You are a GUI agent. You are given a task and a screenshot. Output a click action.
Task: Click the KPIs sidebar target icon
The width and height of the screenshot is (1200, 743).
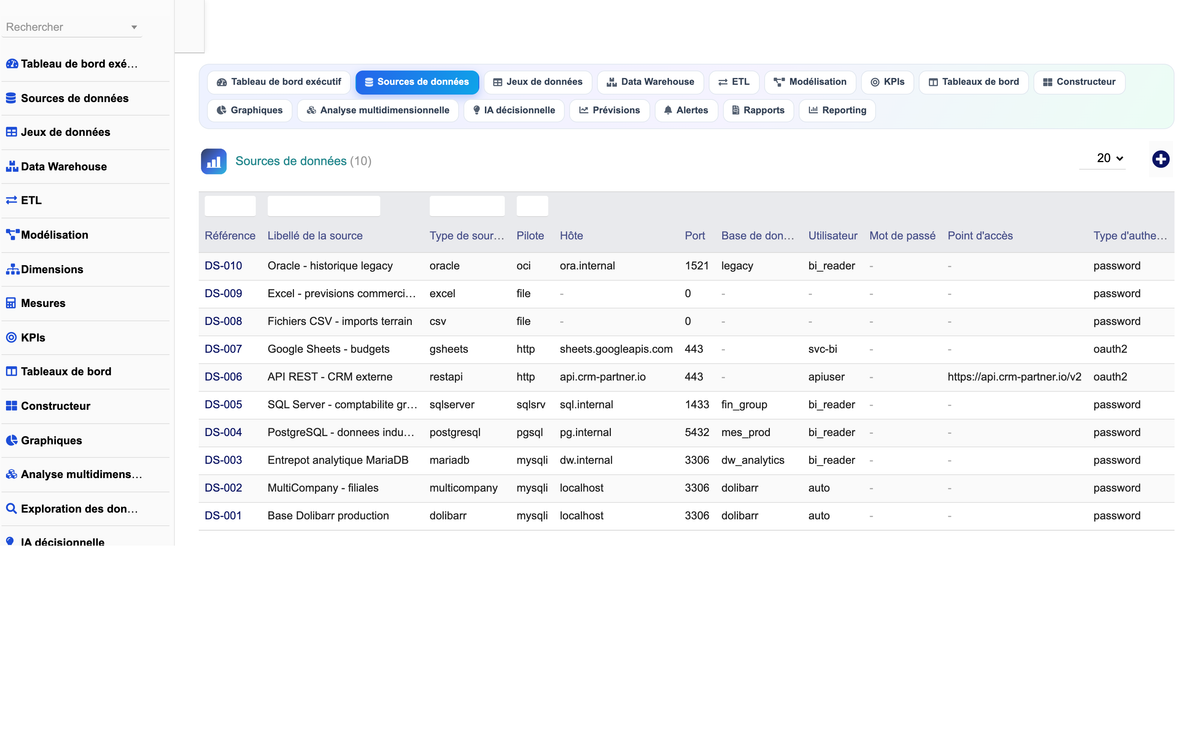point(12,337)
